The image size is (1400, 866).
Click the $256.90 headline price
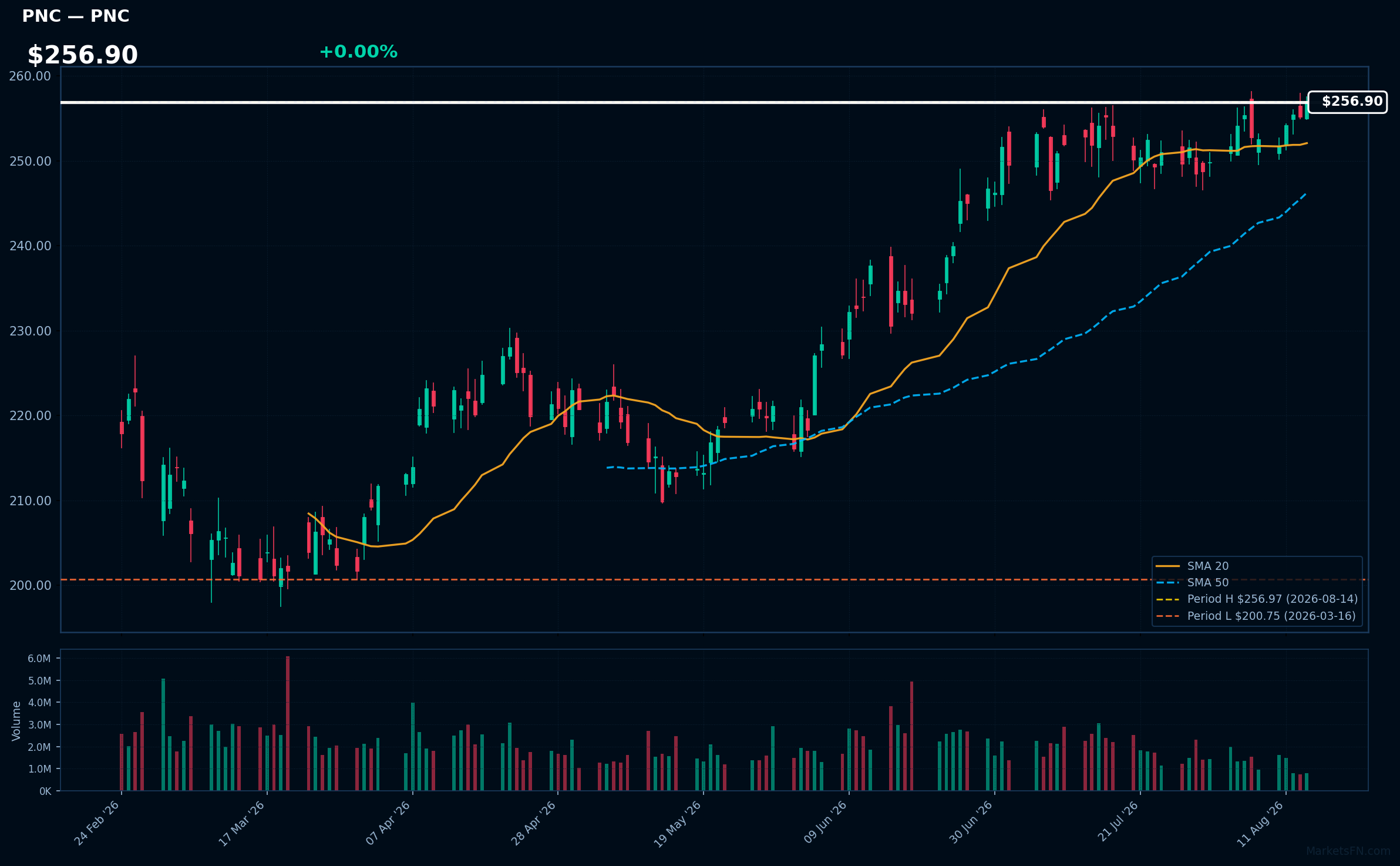[x=83, y=55]
